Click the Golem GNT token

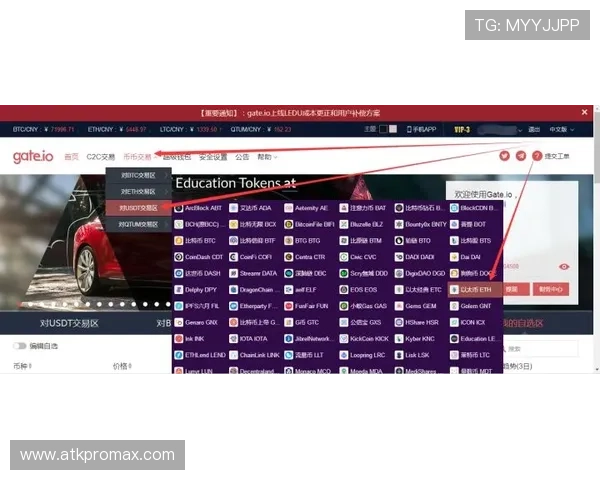point(476,305)
